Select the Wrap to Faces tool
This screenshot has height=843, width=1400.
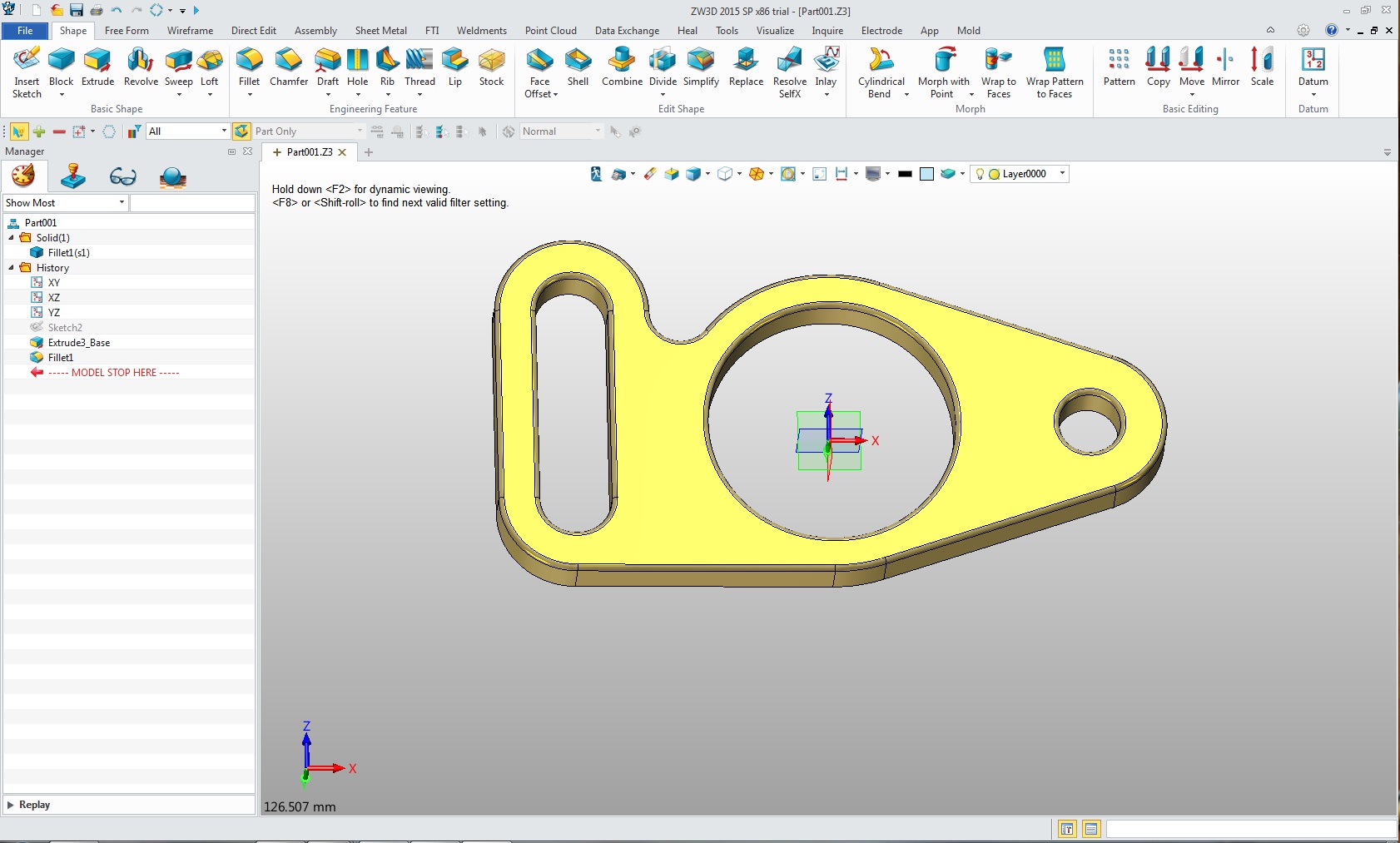pos(998,72)
